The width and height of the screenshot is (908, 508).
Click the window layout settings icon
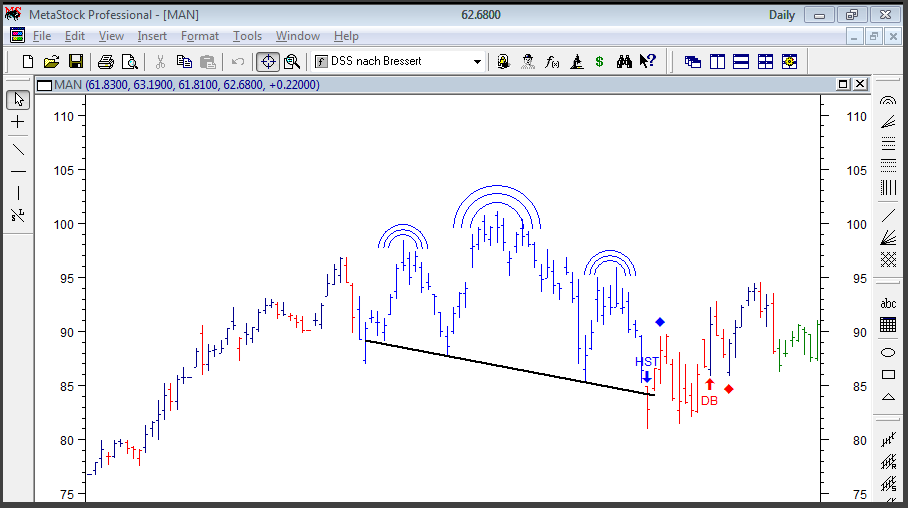coord(789,61)
